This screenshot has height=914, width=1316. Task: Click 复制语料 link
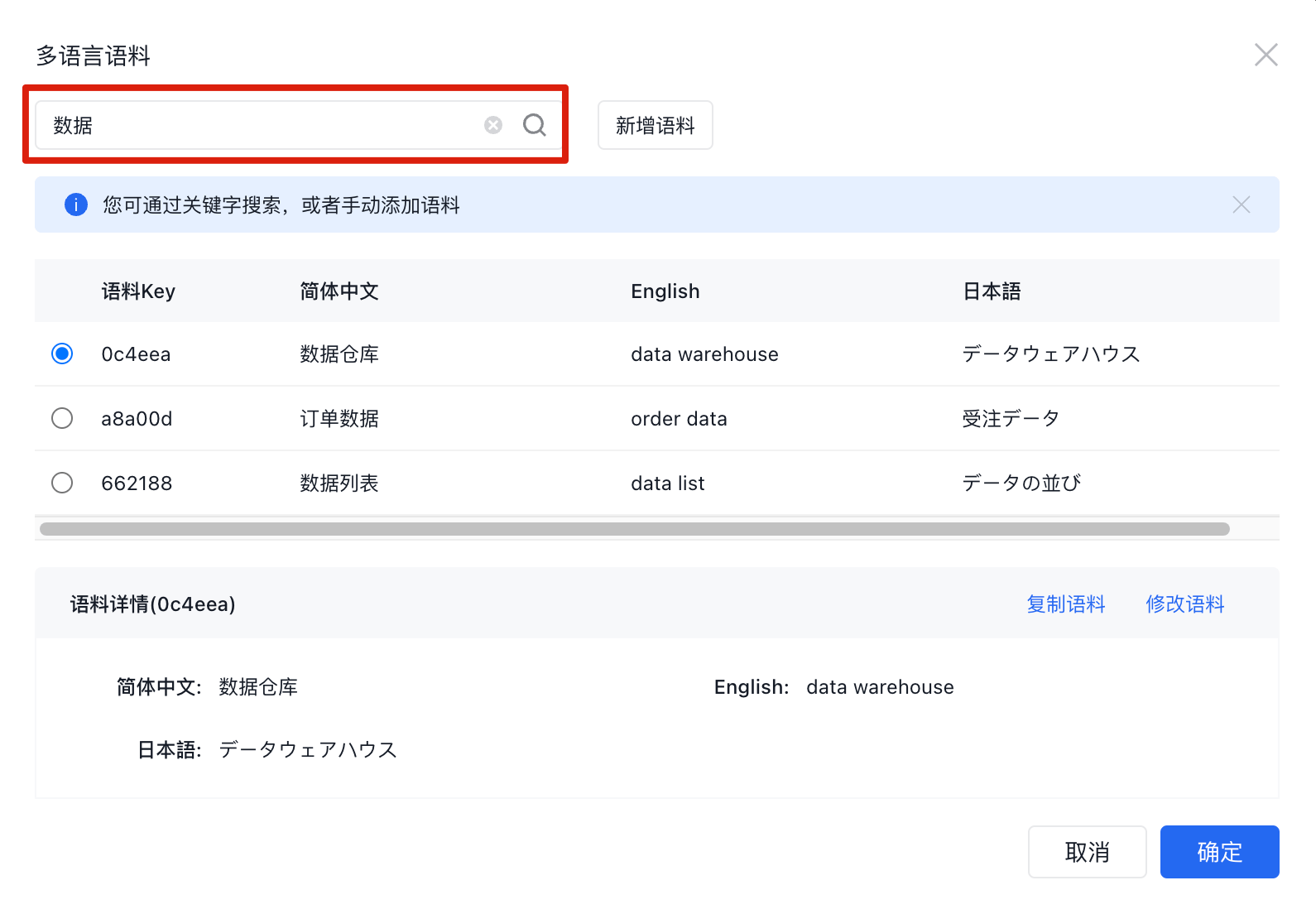1066,604
